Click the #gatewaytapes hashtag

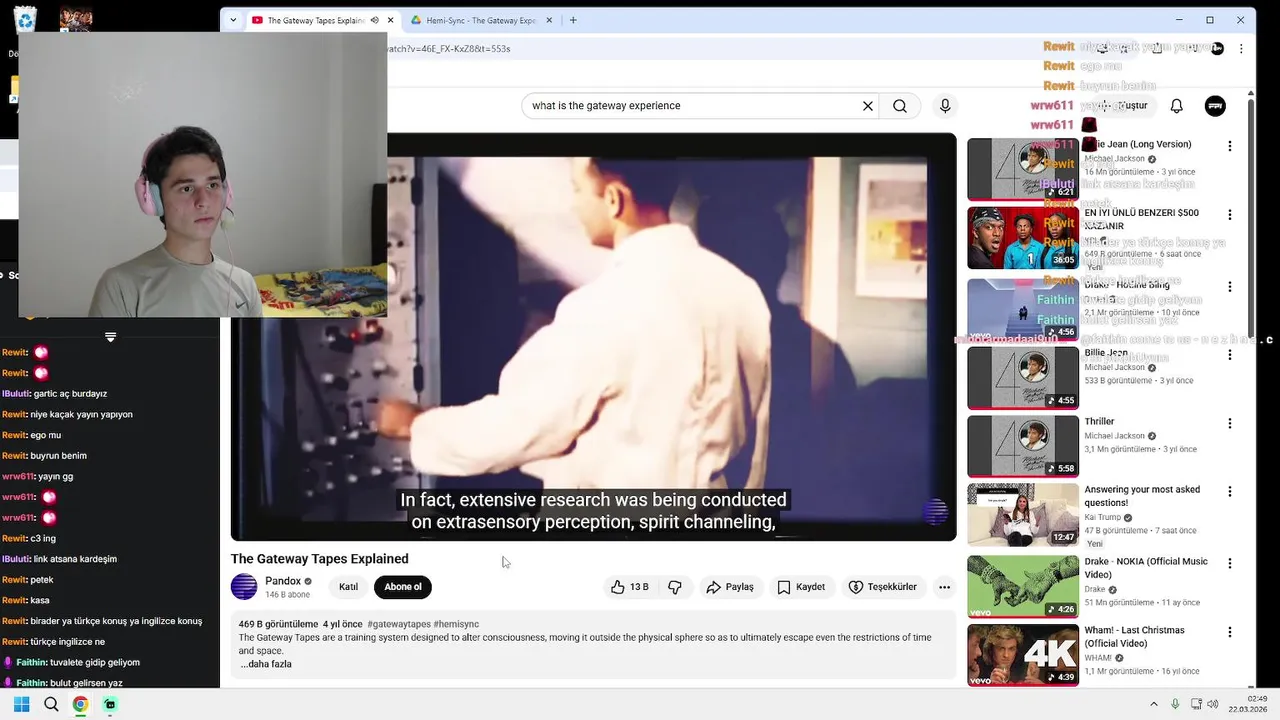point(399,624)
